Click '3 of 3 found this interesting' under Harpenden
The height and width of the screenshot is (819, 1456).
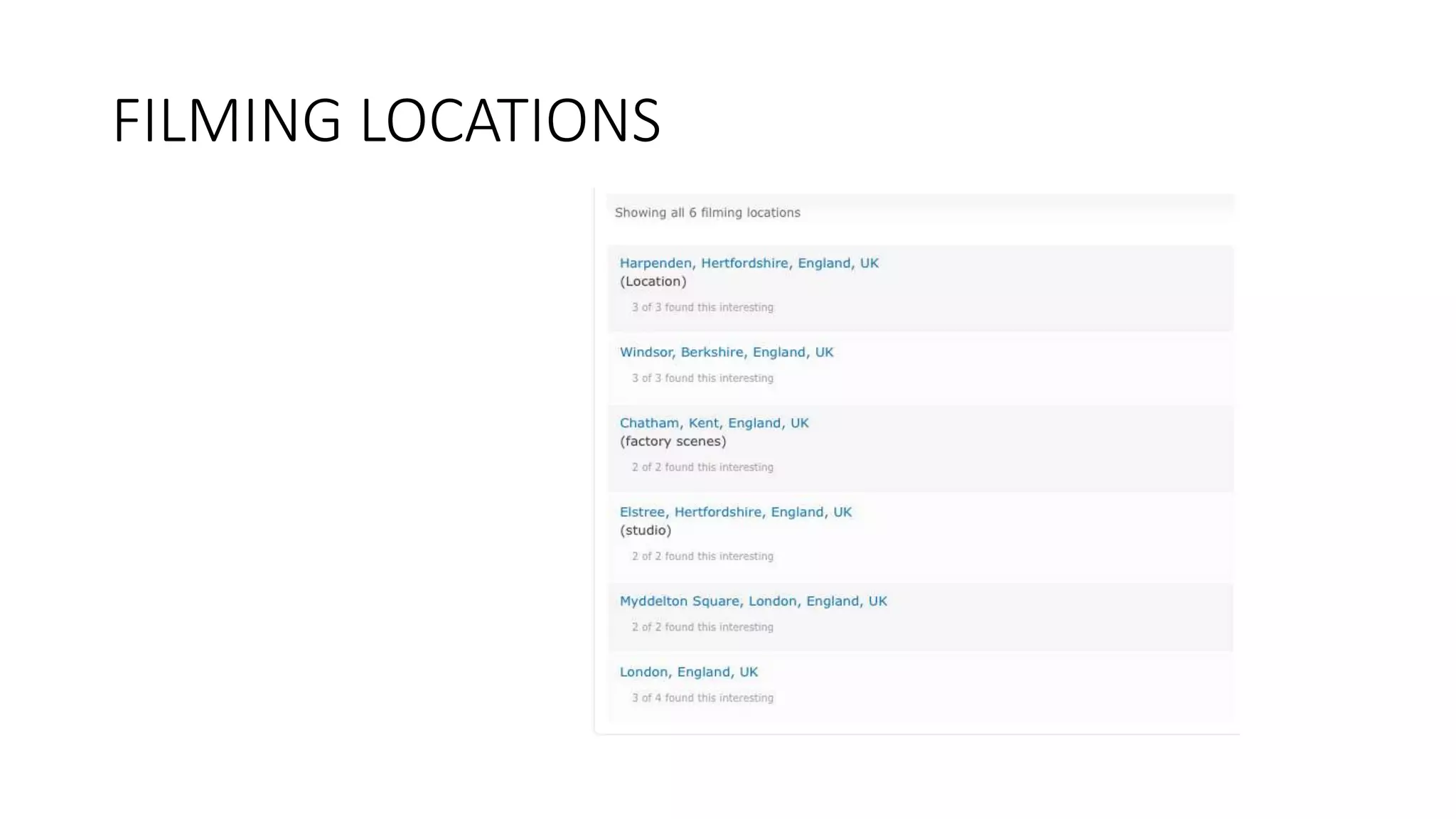[702, 307]
